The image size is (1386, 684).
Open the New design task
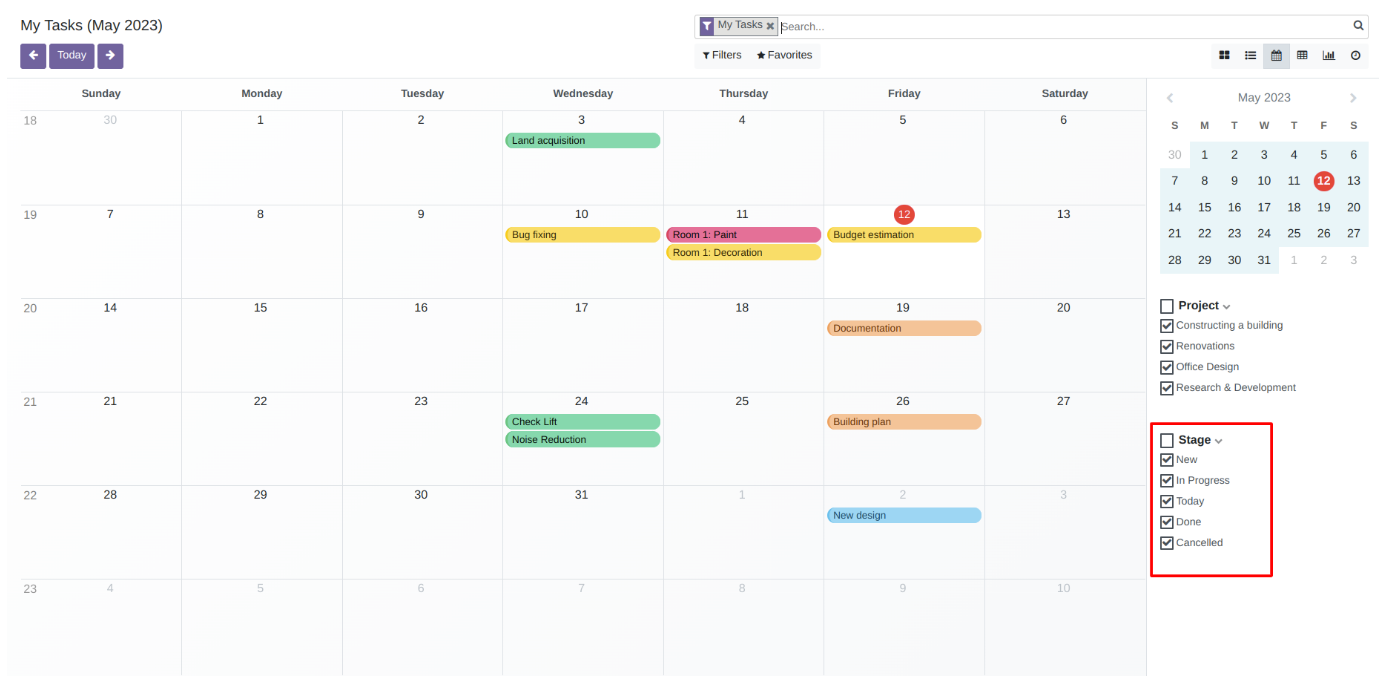(x=904, y=516)
